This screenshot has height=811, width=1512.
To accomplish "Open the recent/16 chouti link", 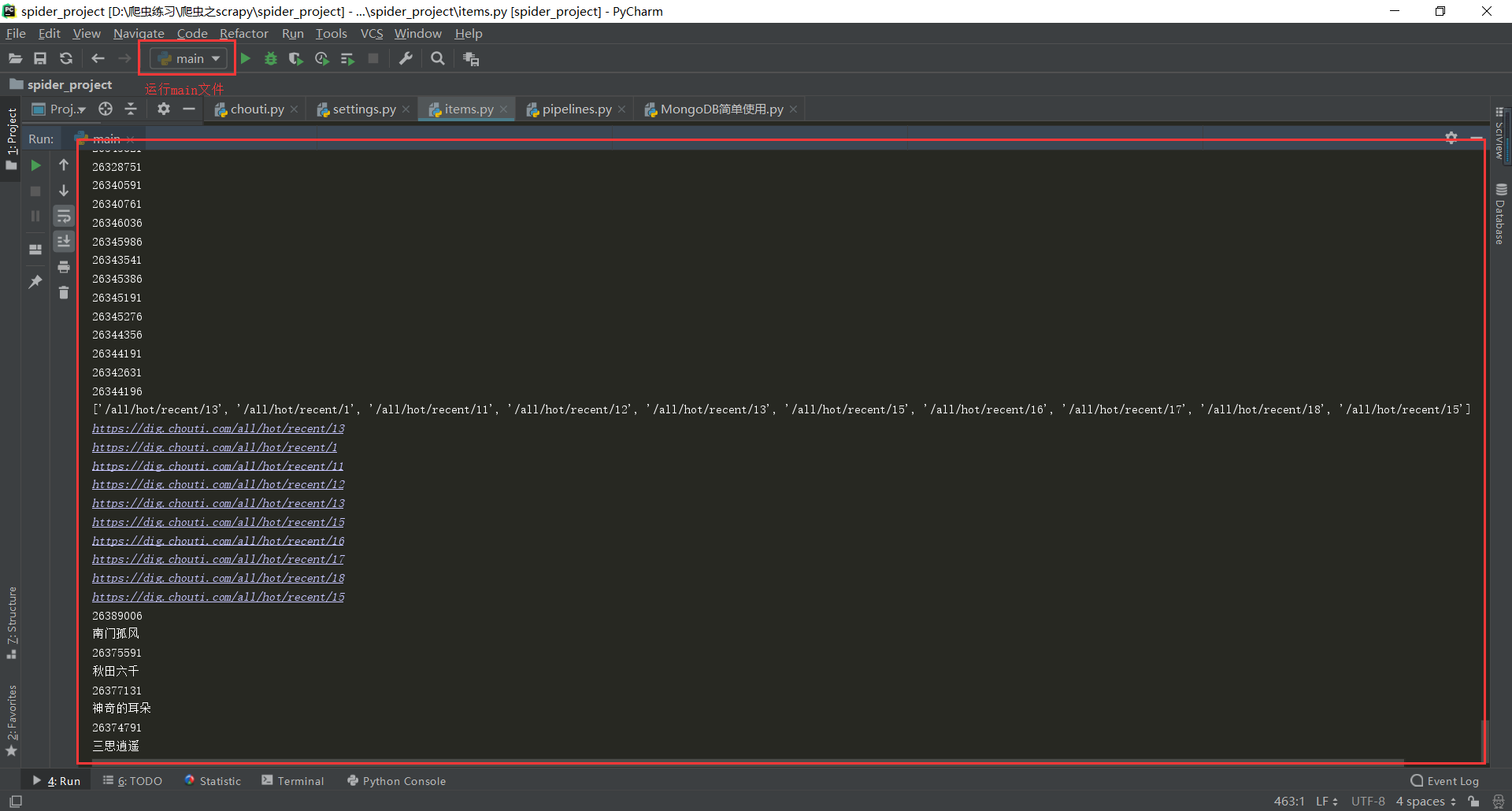I will [218, 541].
